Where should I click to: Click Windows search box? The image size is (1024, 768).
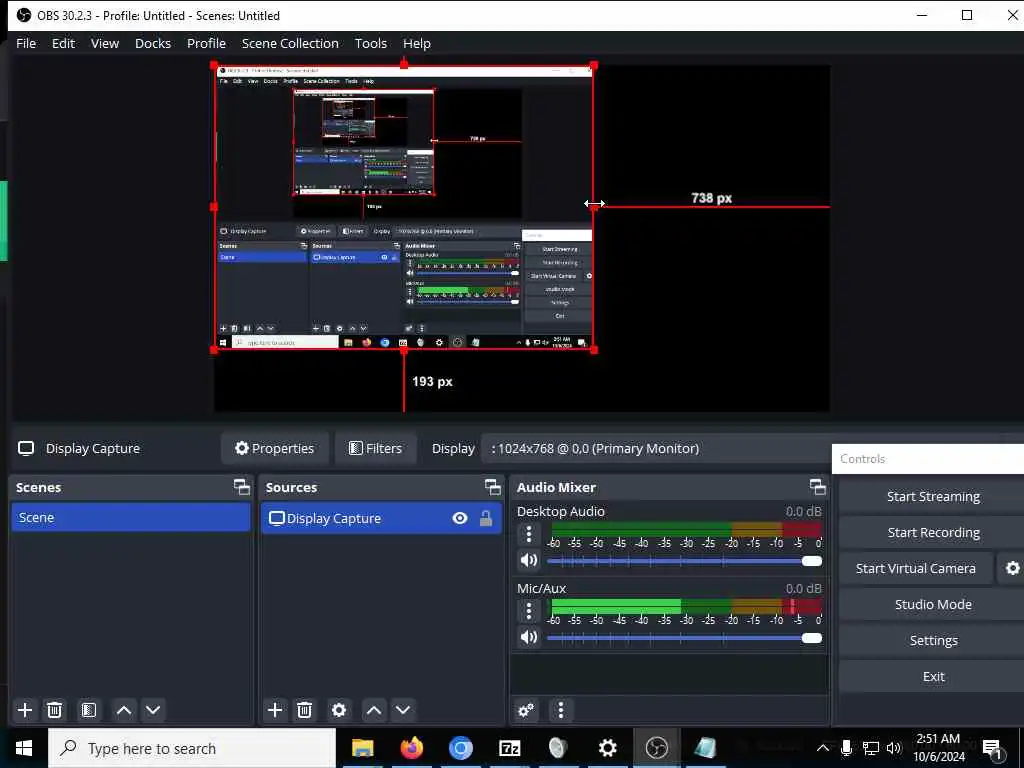pos(192,748)
